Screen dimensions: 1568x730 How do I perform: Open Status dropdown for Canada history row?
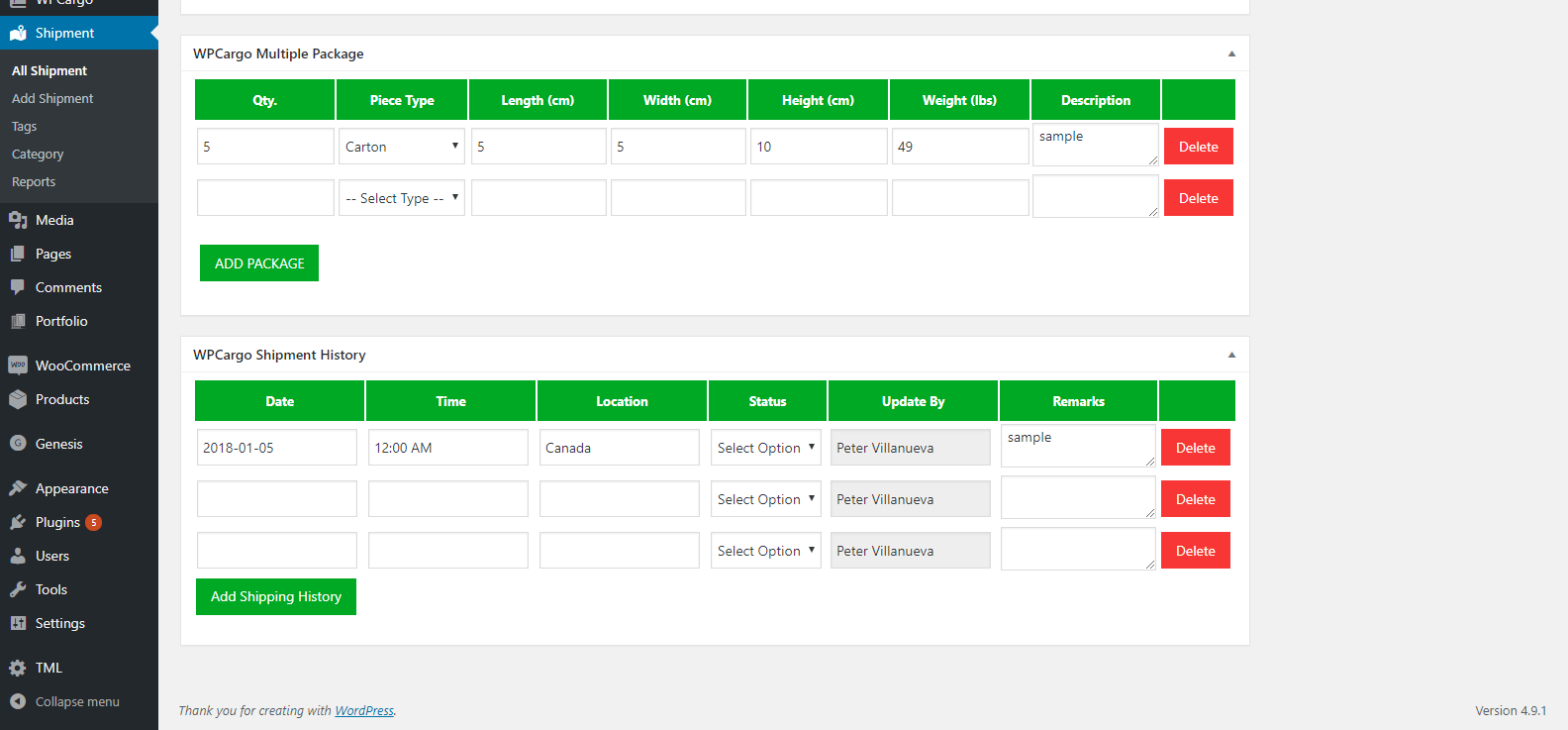[x=766, y=448]
